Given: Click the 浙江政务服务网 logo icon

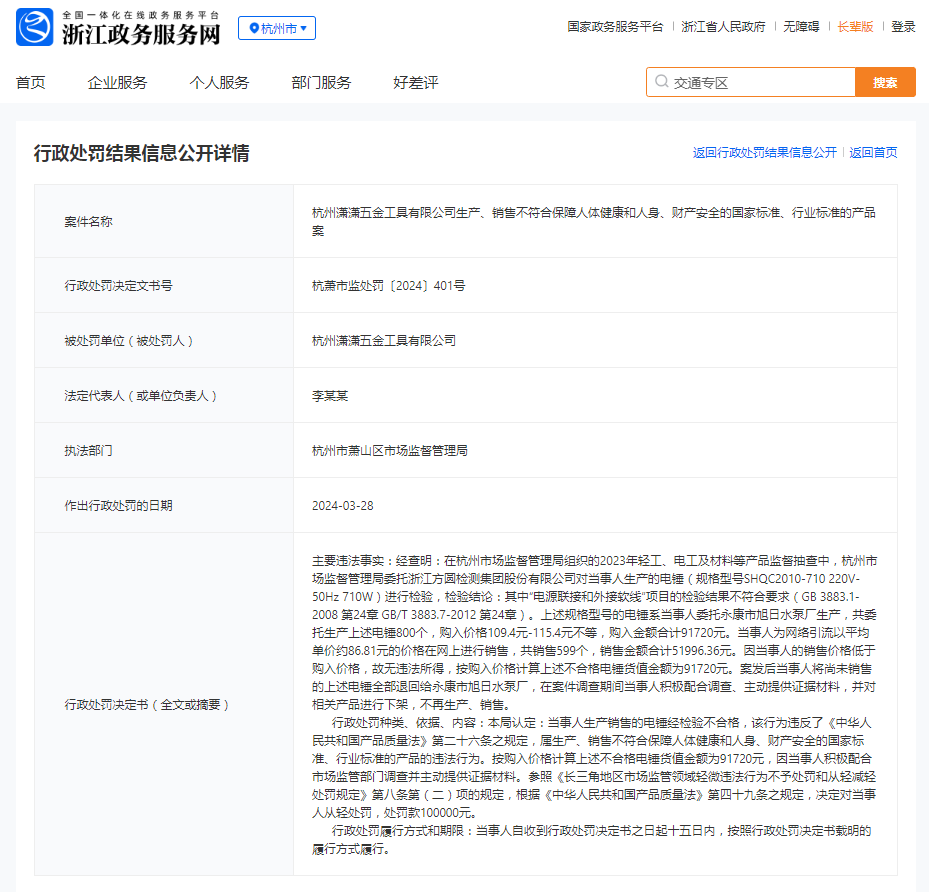Looking at the screenshot, I should (34, 27).
